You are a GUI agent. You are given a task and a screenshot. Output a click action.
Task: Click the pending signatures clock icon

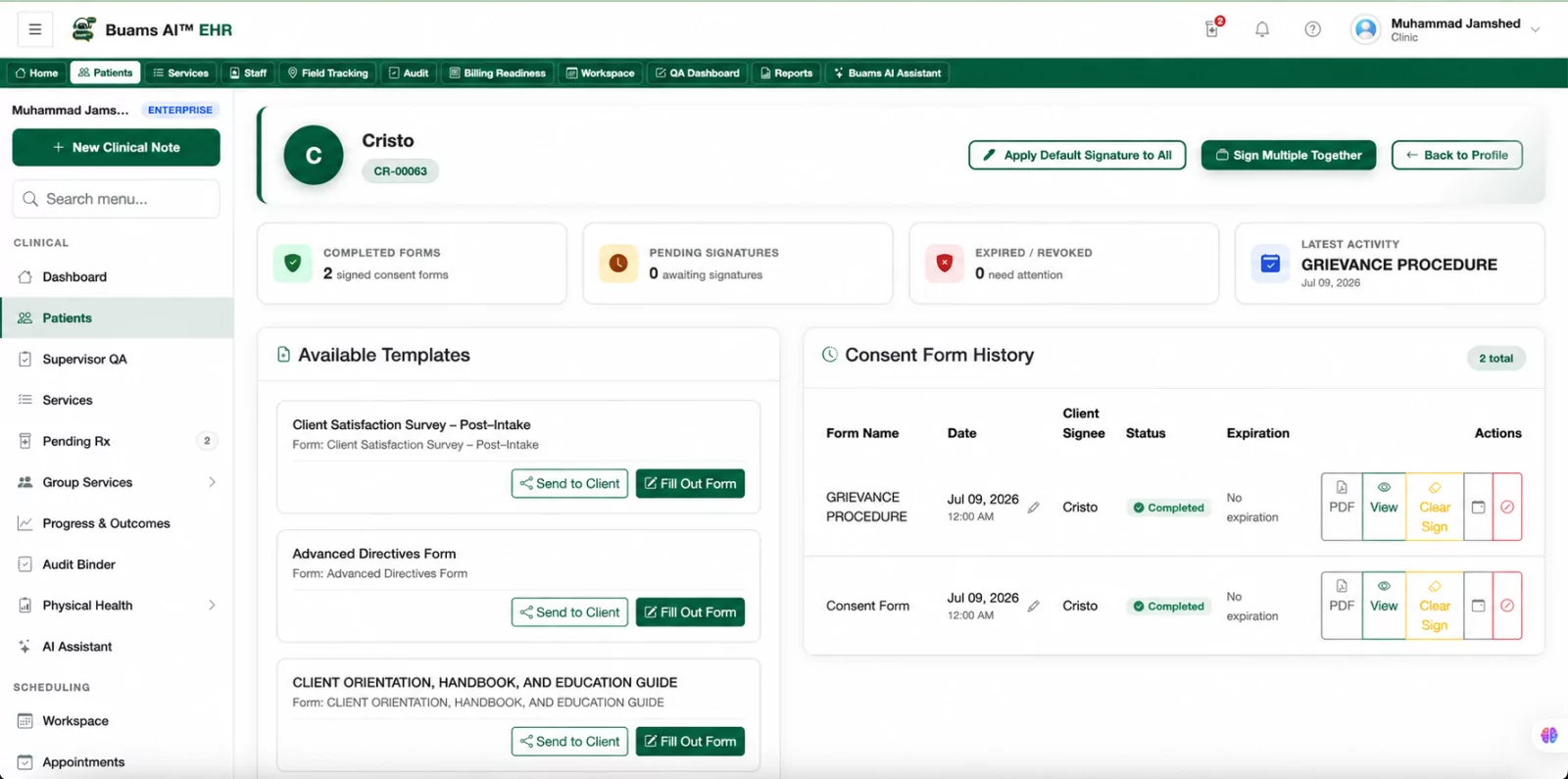click(x=618, y=263)
